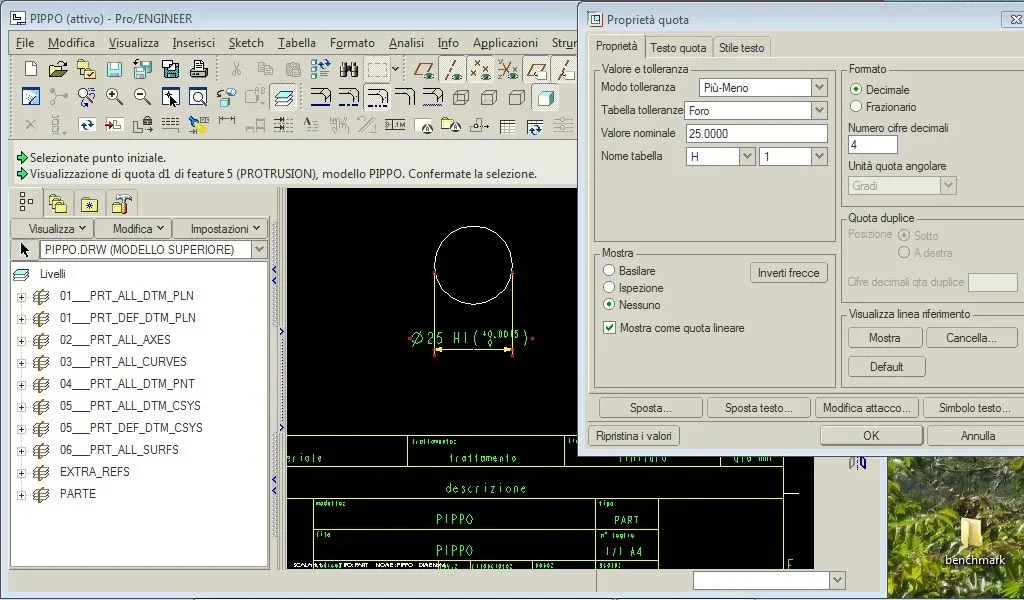Open the Nome tabella number 1 dropdown
This screenshot has height=600, width=1024.
pos(820,156)
